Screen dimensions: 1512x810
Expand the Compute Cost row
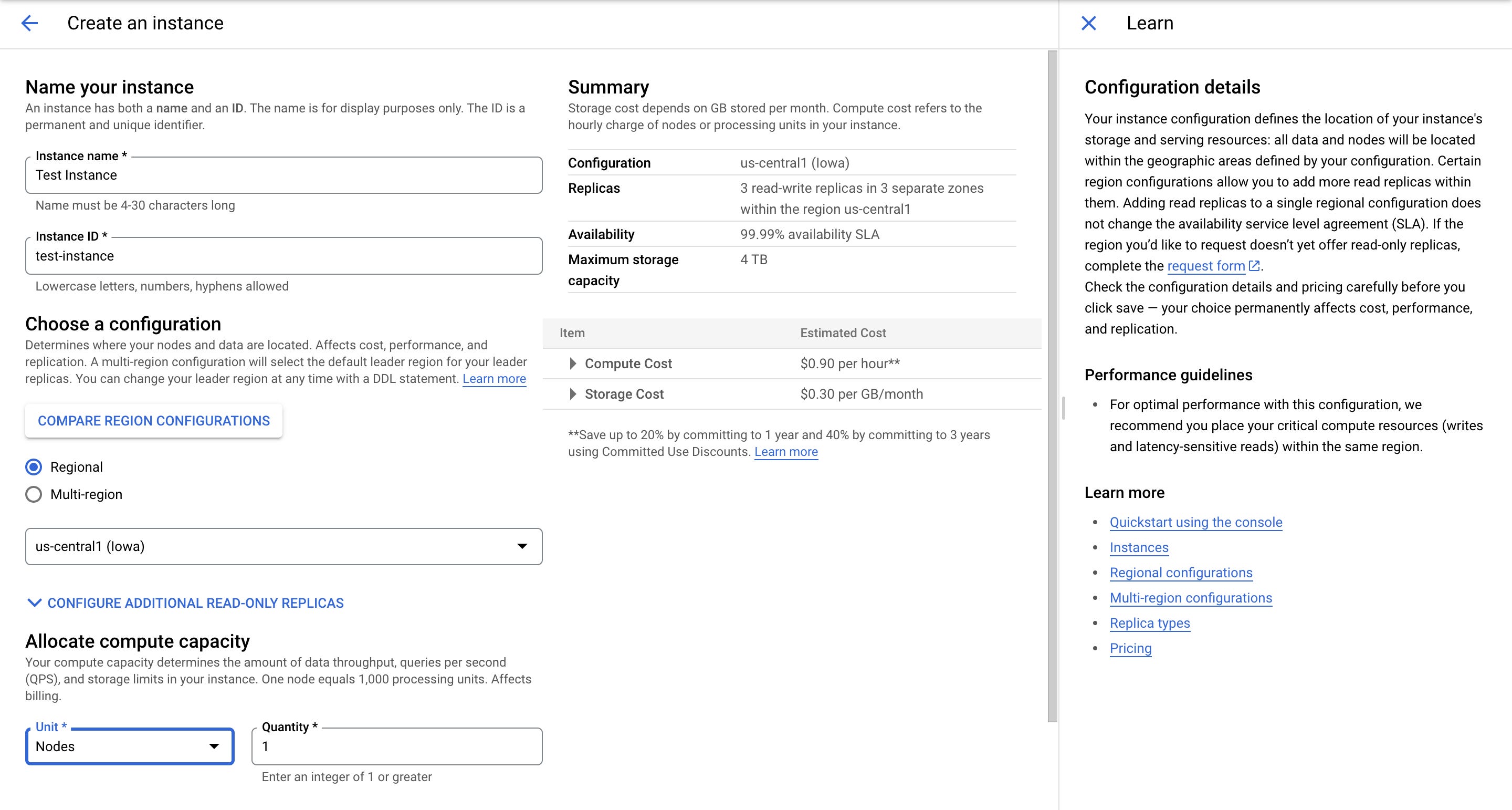click(573, 364)
